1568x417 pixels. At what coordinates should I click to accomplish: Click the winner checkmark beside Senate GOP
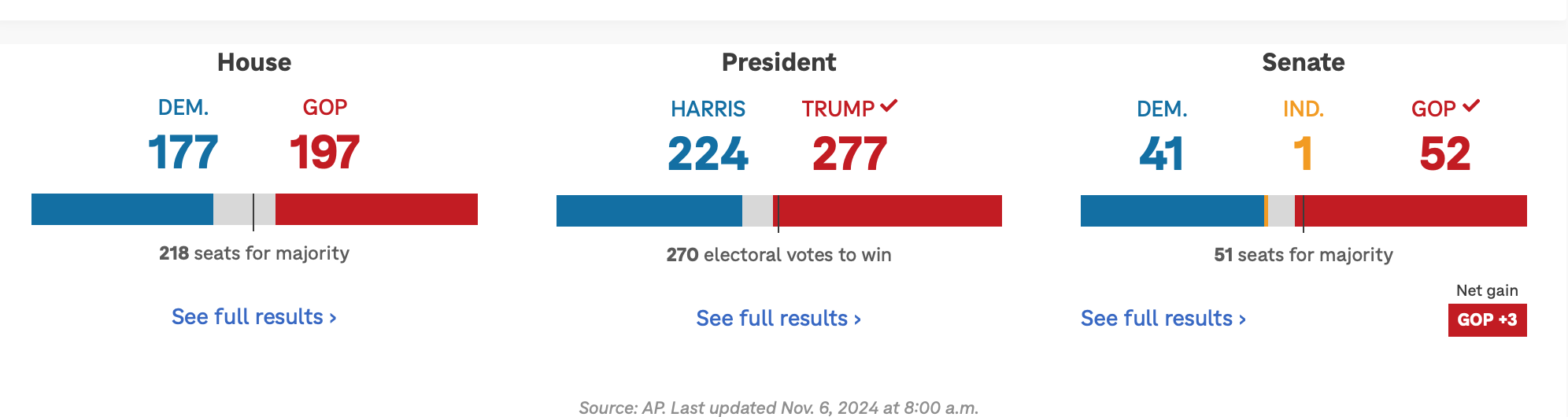1471,105
